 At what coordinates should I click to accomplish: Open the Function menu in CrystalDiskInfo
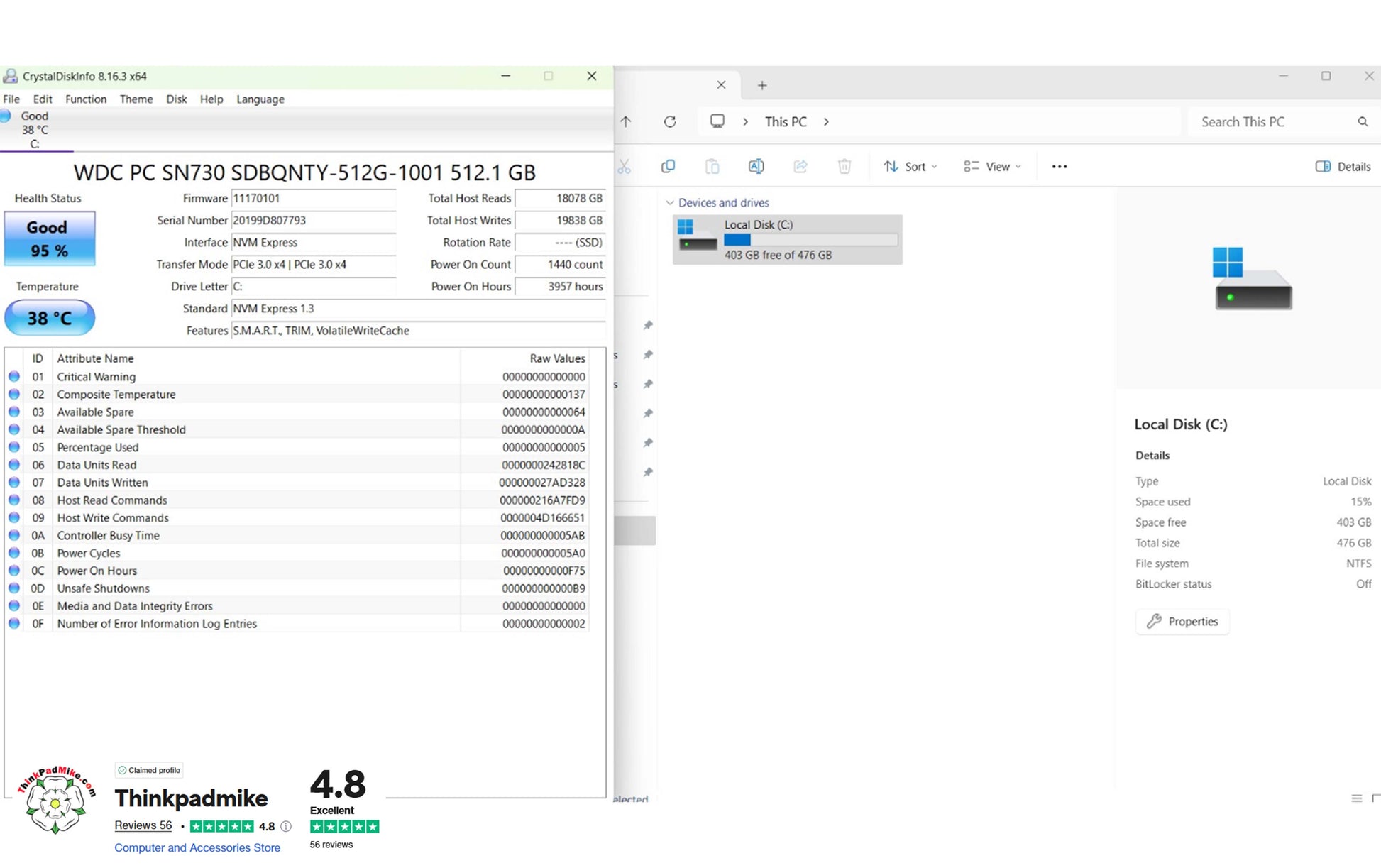coord(86,99)
